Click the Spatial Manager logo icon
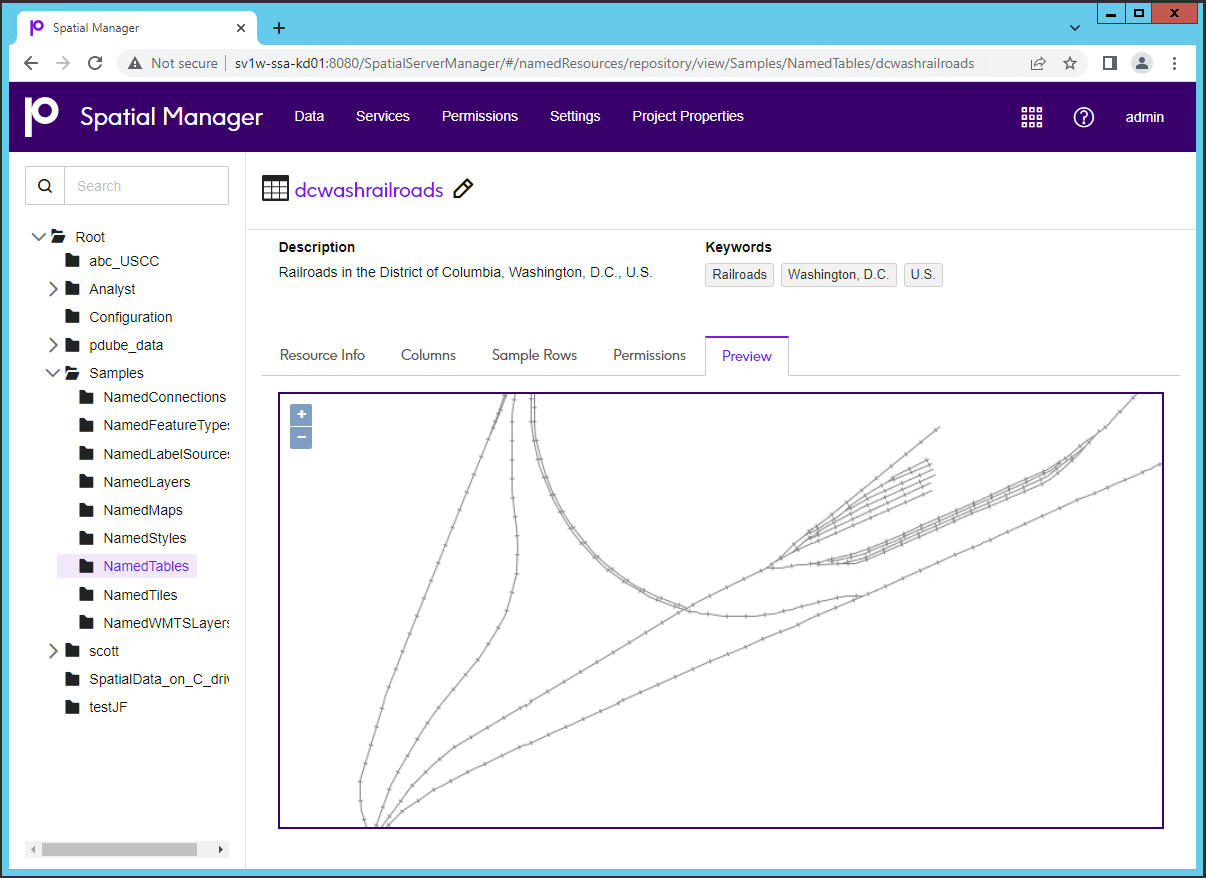The width and height of the screenshot is (1206, 878). (41, 116)
